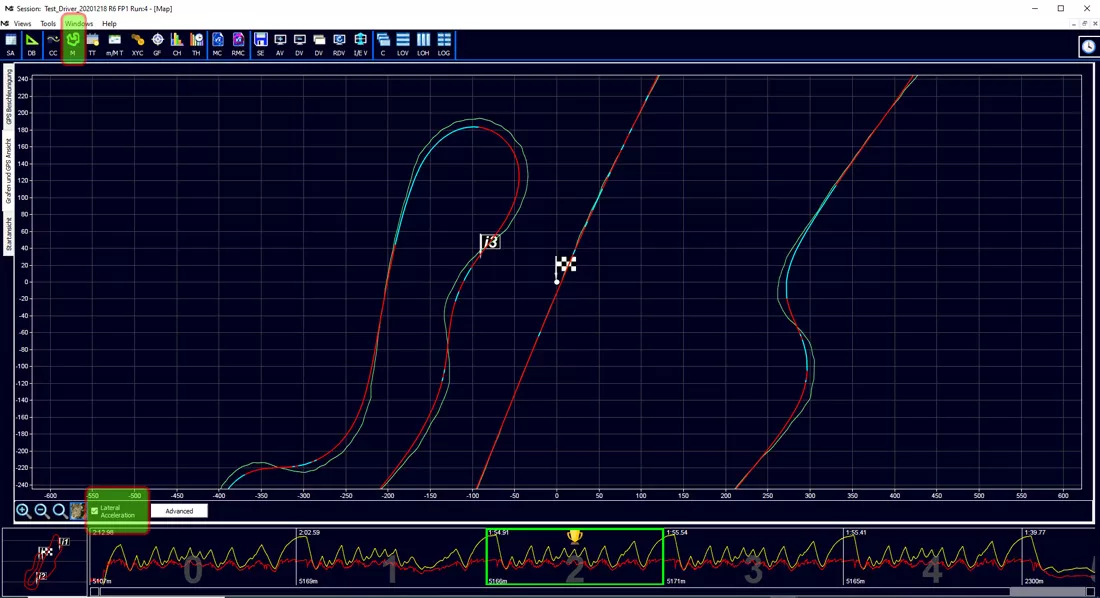Open the GF target icon
1100x598 pixels.
pyautogui.click(x=157, y=44)
